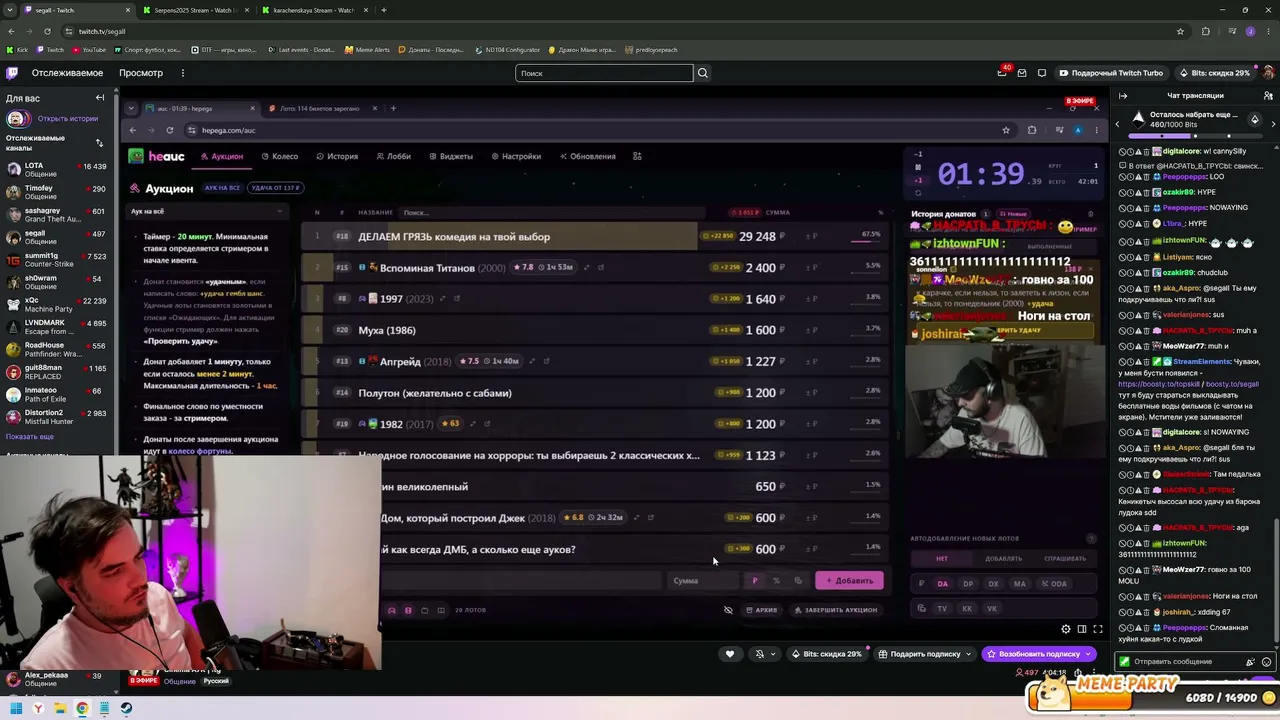Screen dimensions: 1280x720
Task: Click 'Показать еще' to expand channels list
Action: 30,437
